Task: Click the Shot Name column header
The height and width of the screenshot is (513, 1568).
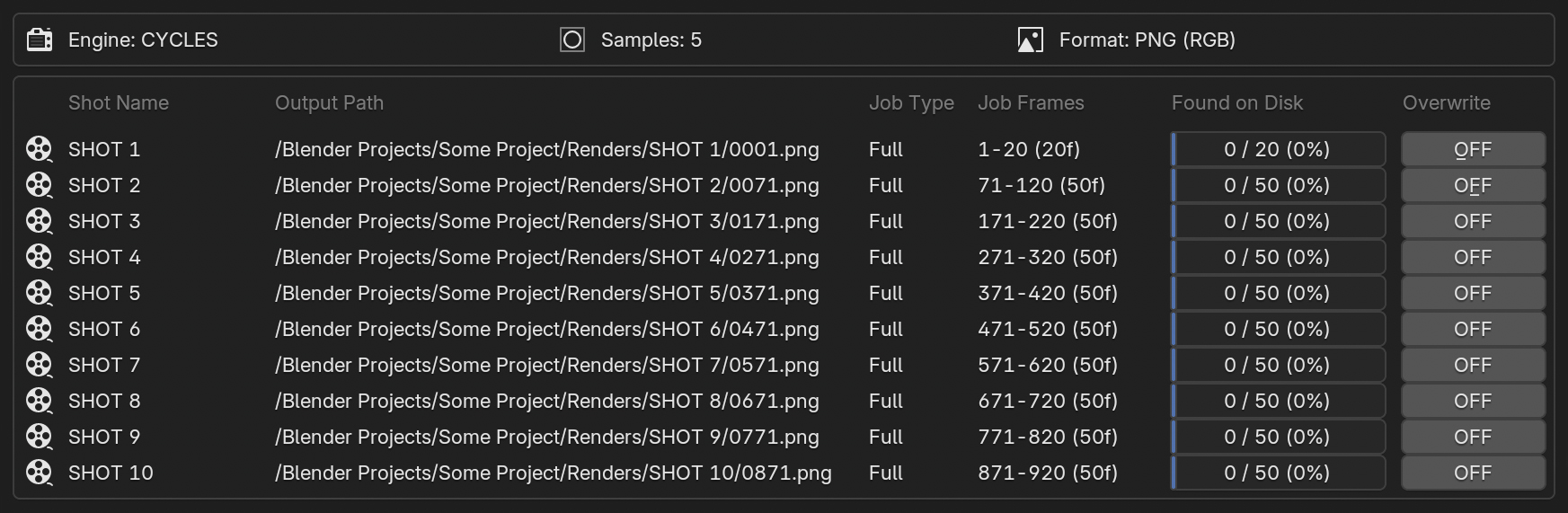Action: point(119,103)
